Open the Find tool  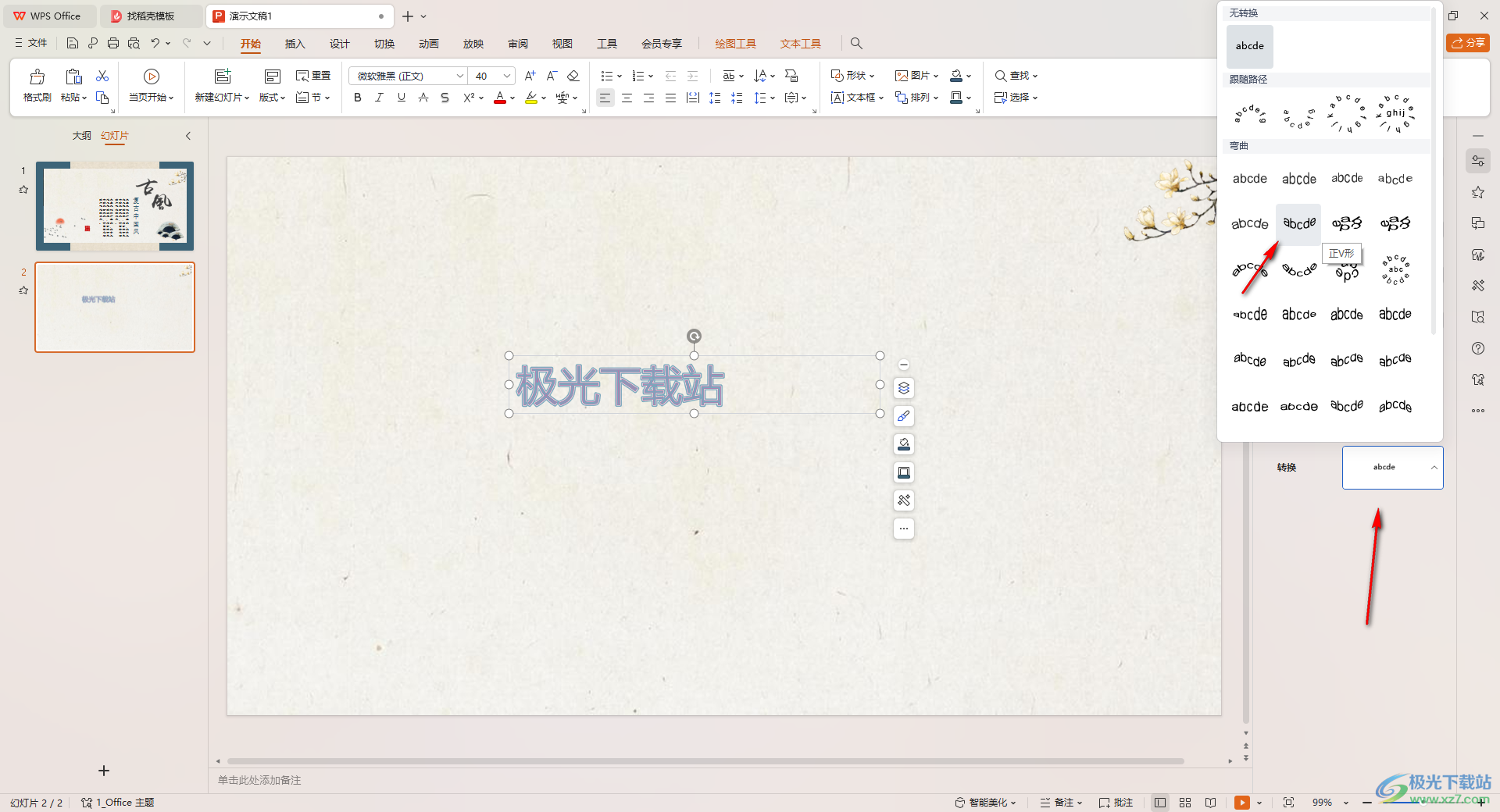[x=1016, y=76]
